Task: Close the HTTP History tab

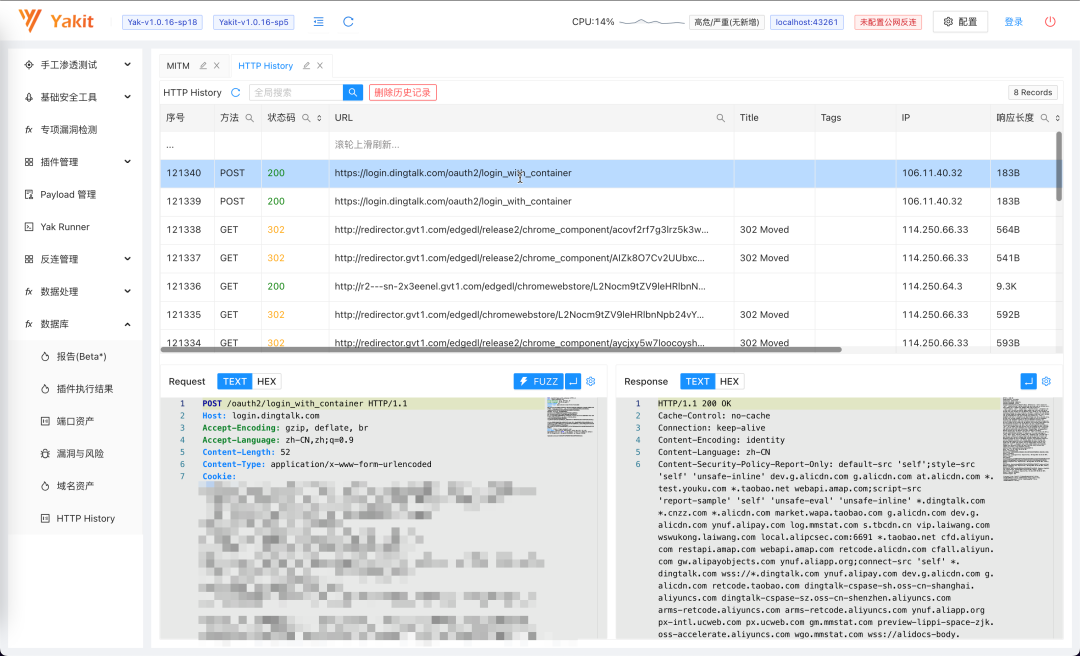Action: click(320, 66)
